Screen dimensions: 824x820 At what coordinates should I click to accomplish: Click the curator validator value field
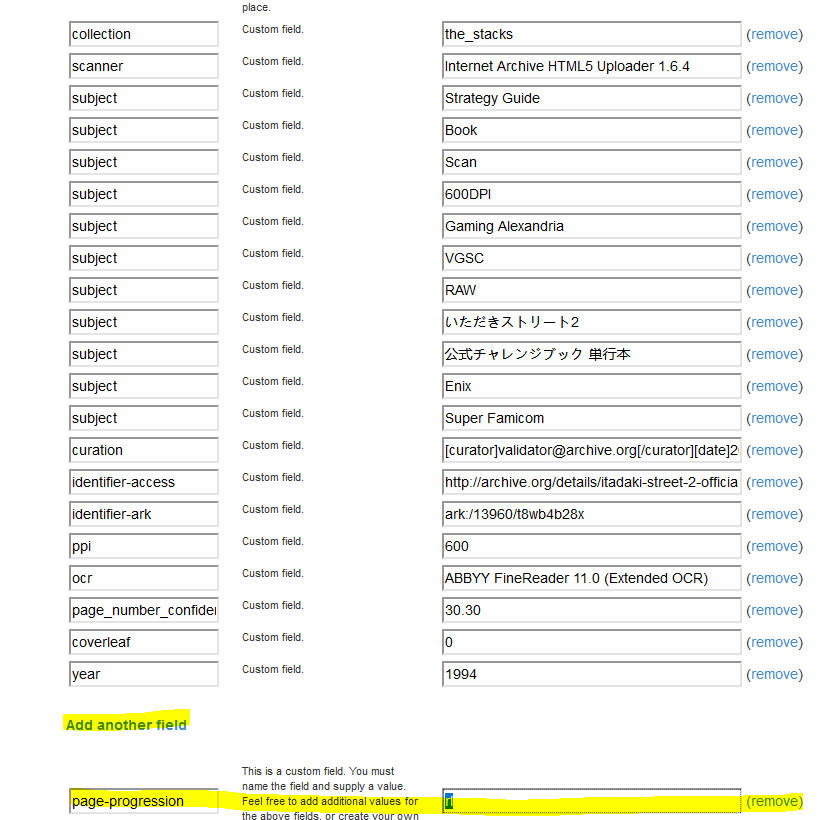click(592, 450)
